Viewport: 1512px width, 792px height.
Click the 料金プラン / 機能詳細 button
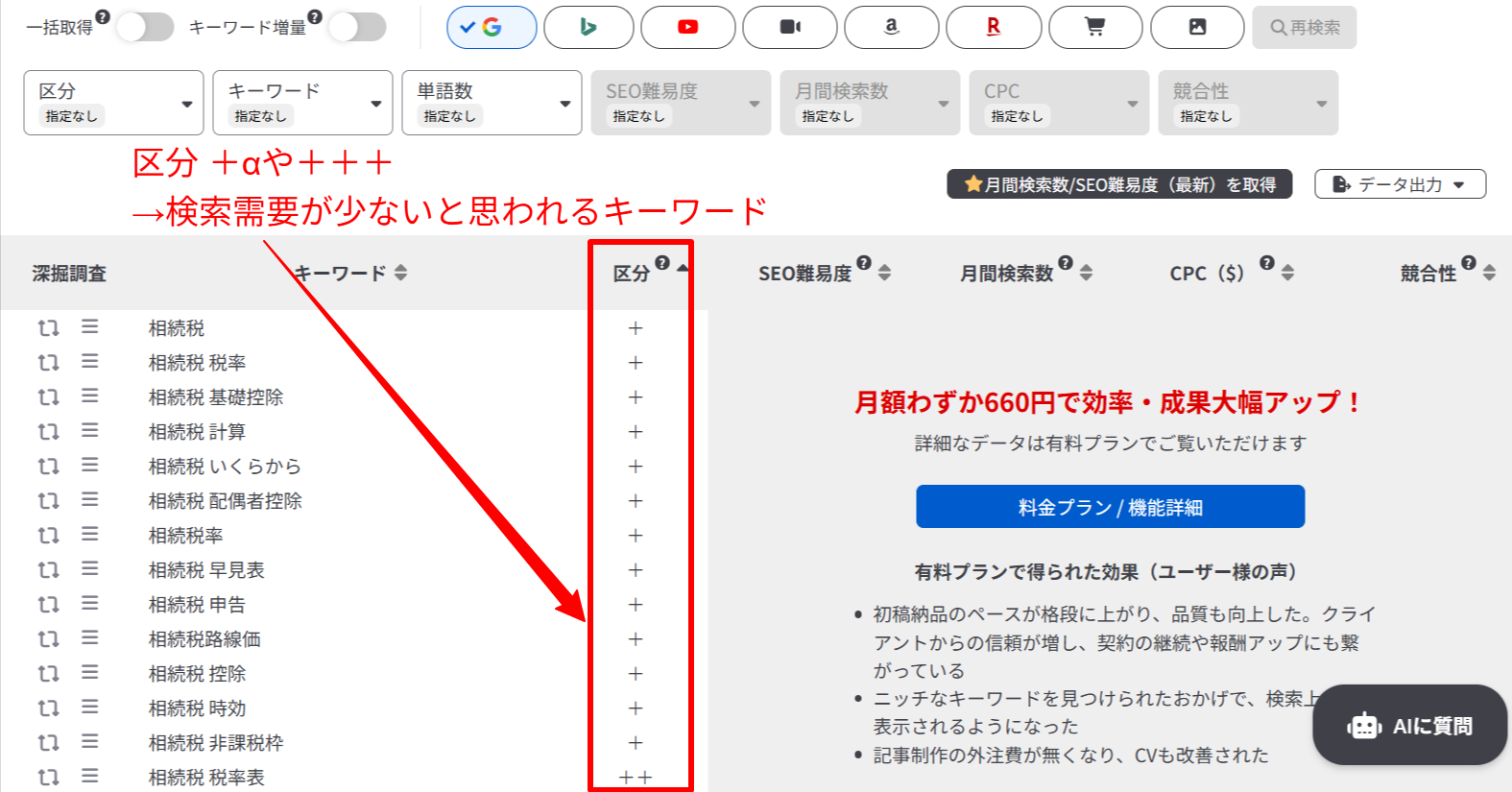pyautogui.click(x=1110, y=507)
